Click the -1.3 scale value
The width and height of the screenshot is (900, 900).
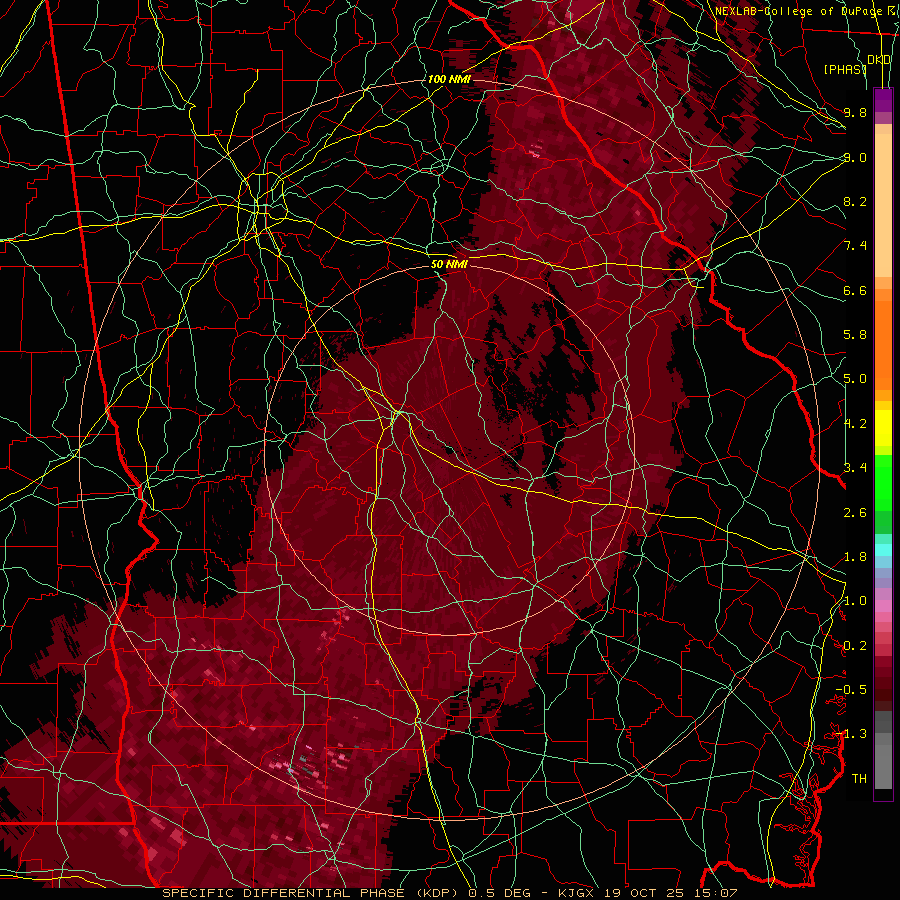(x=851, y=734)
